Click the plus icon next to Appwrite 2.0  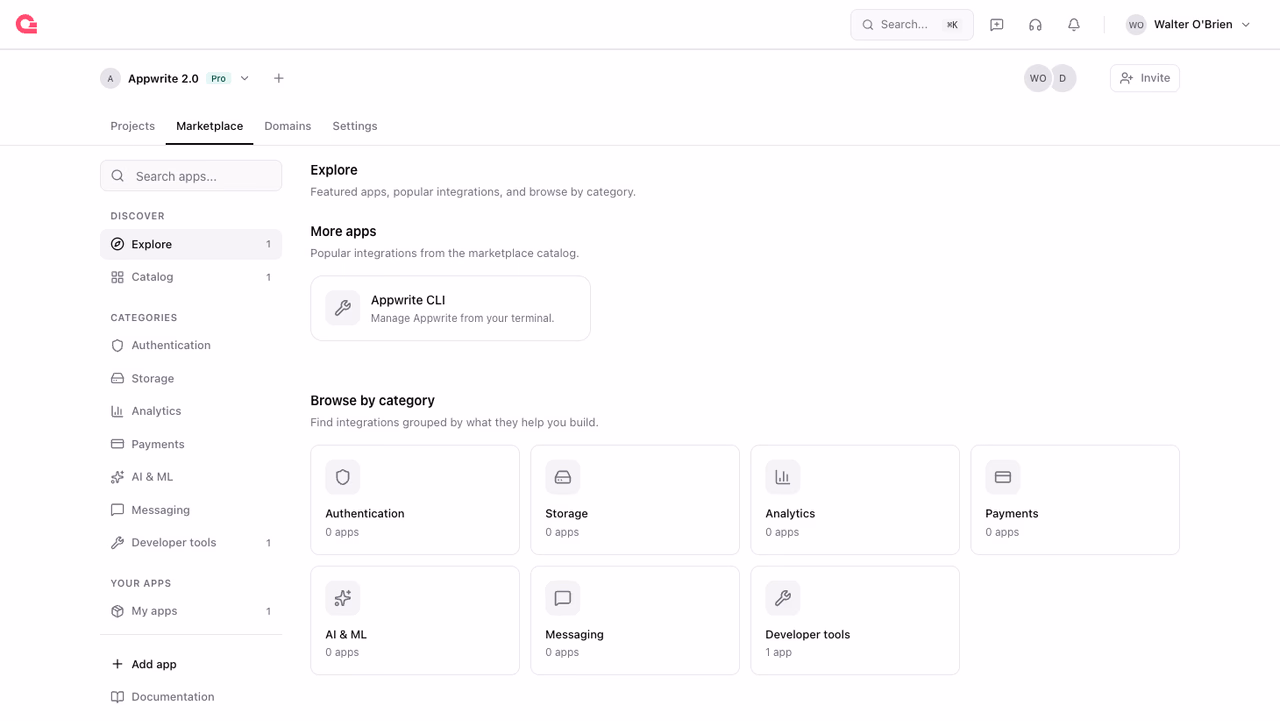[279, 78]
